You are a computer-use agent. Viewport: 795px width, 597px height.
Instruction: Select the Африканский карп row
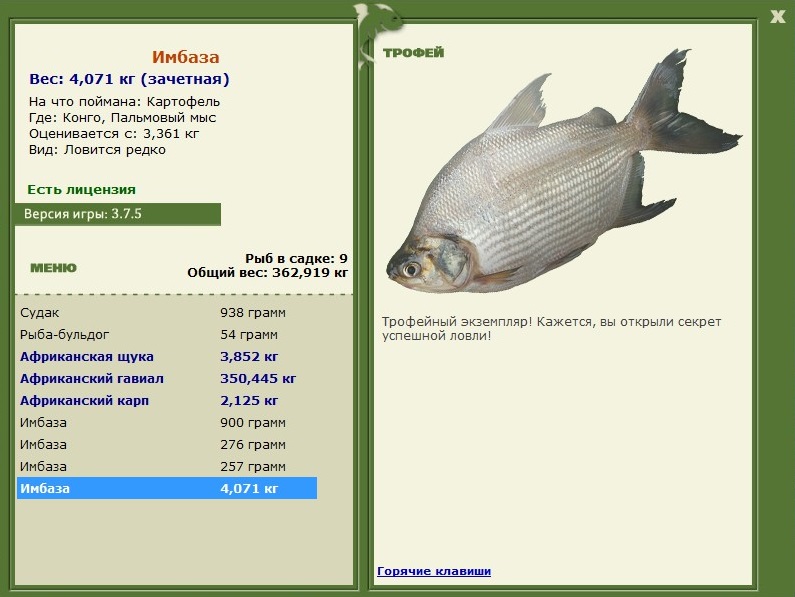pyautogui.click(x=167, y=400)
